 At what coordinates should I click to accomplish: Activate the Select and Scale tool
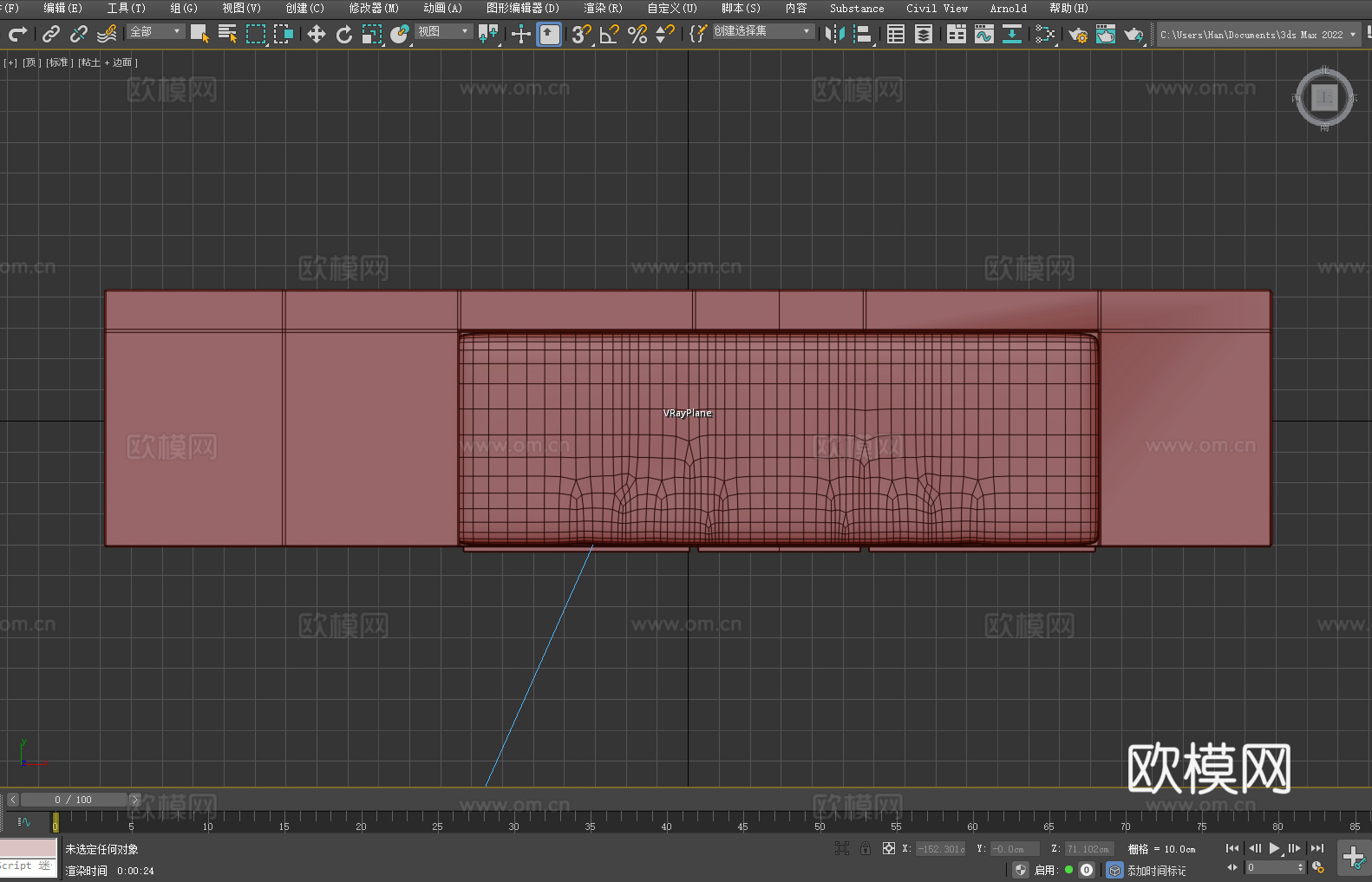372,34
